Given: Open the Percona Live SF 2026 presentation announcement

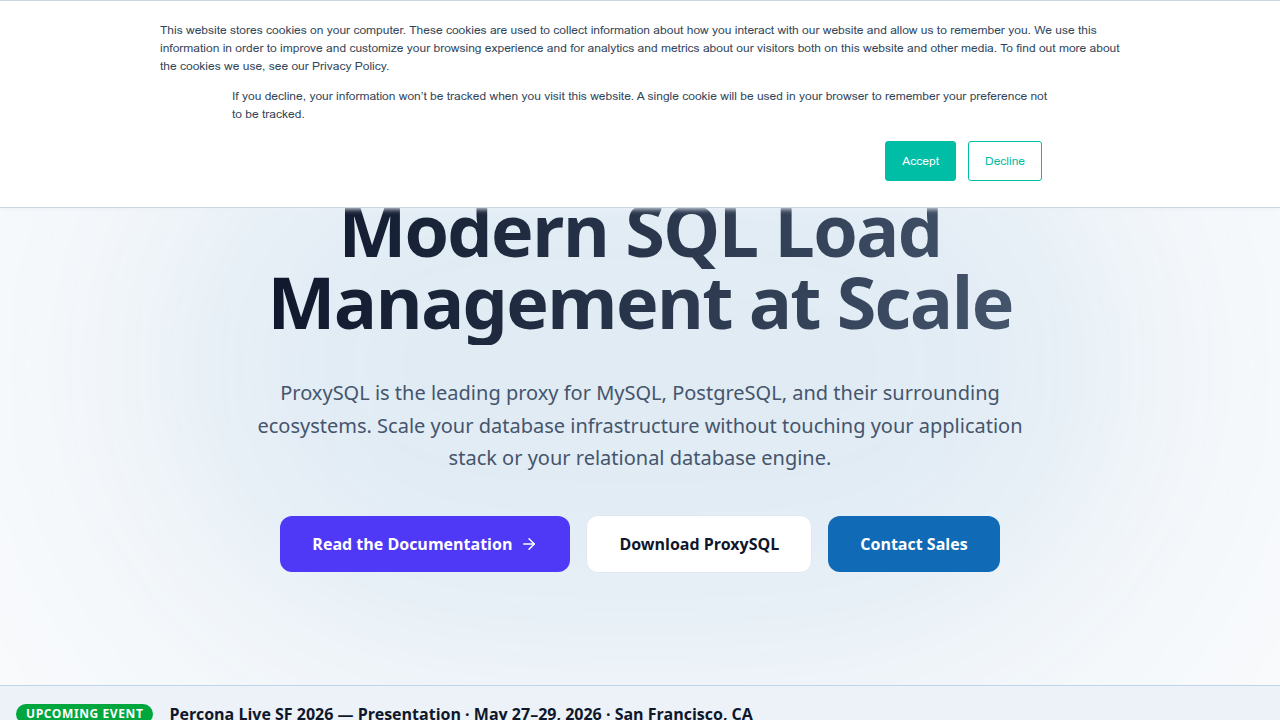Looking at the screenshot, I should coord(461,713).
